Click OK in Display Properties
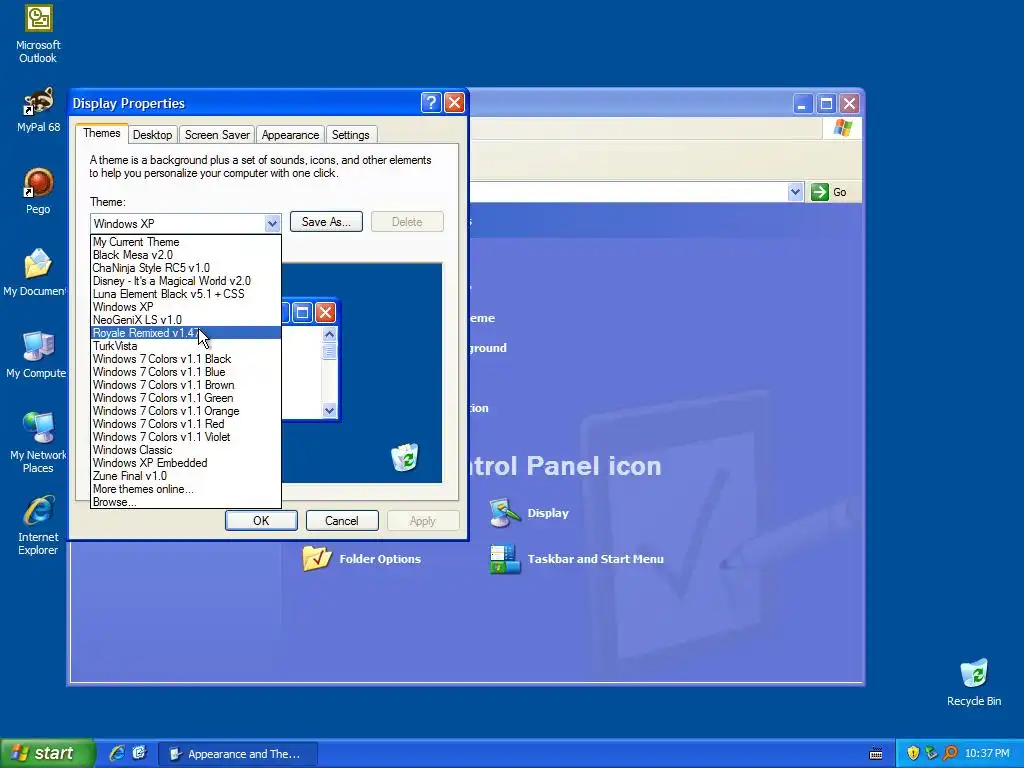Viewport: 1024px width, 768px height. pyautogui.click(x=261, y=520)
